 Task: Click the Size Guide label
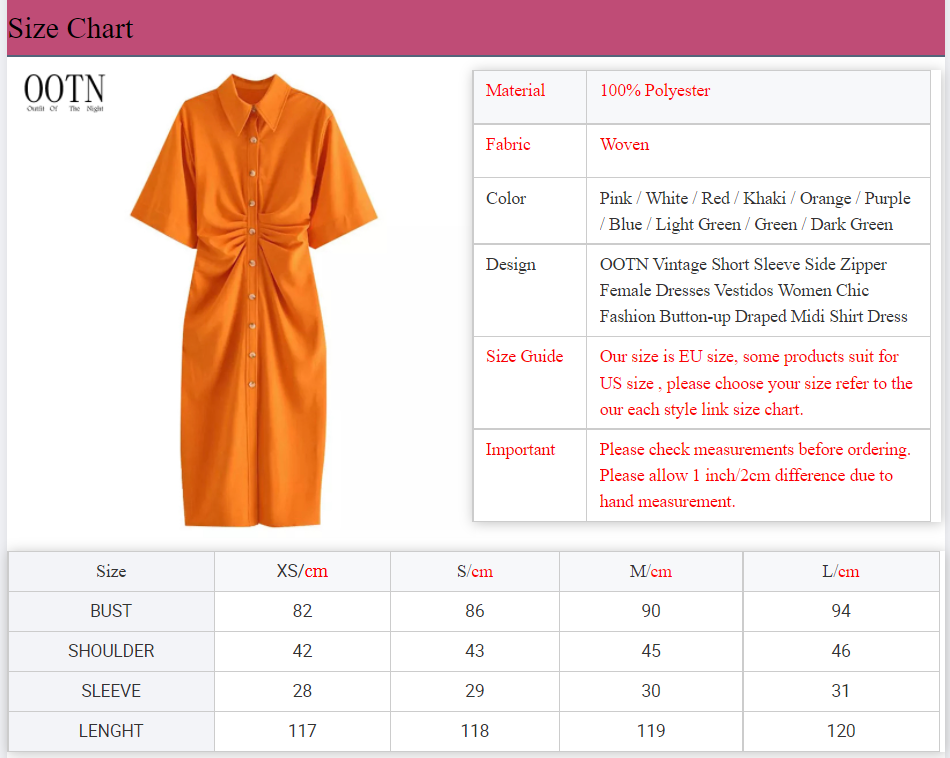pos(524,357)
